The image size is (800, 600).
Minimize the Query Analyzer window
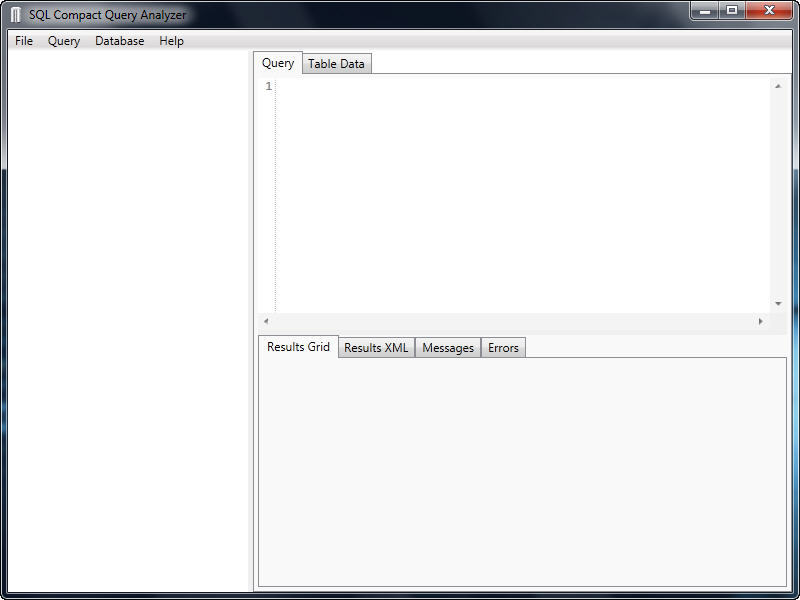coord(705,11)
